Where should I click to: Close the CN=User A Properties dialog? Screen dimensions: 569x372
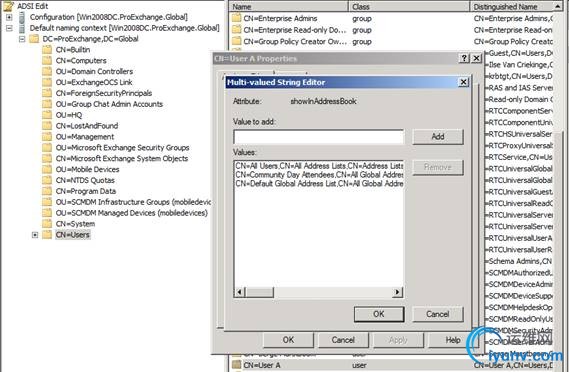click(476, 58)
